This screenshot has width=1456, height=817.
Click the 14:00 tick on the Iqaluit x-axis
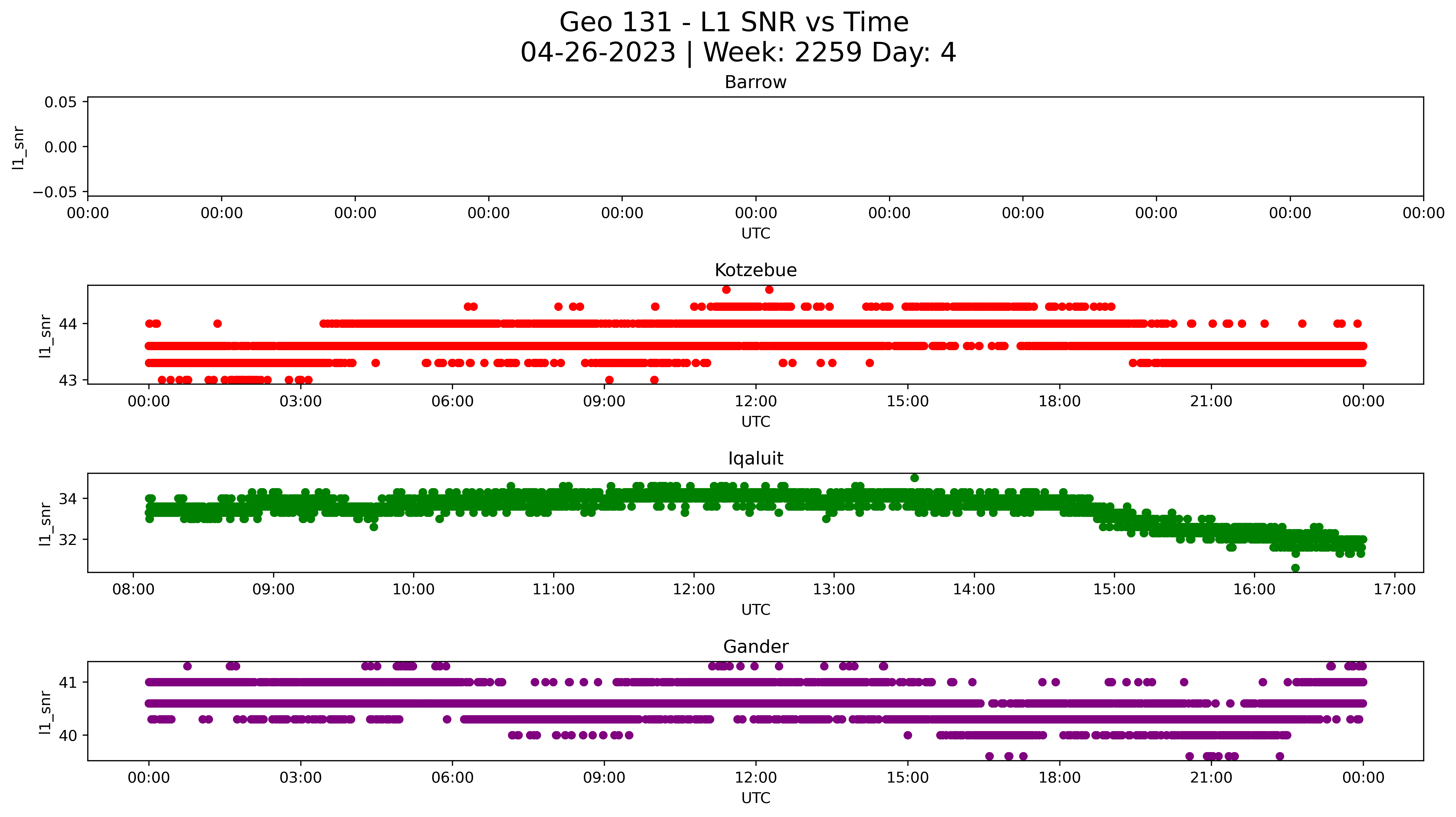coord(974,590)
